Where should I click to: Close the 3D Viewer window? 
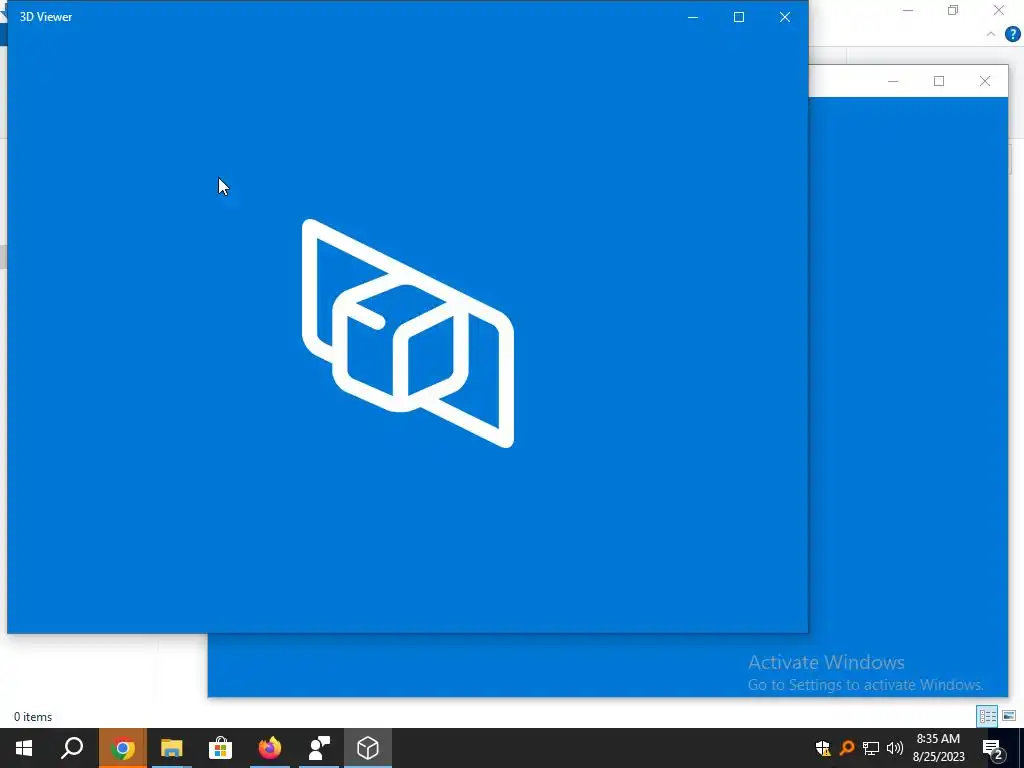(x=785, y=17)
